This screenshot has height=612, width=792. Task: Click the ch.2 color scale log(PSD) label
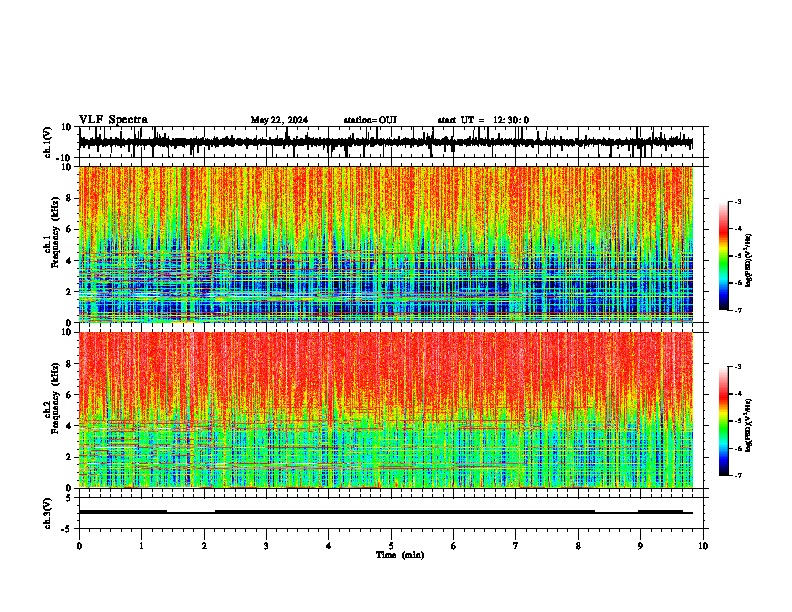[749, 426]
